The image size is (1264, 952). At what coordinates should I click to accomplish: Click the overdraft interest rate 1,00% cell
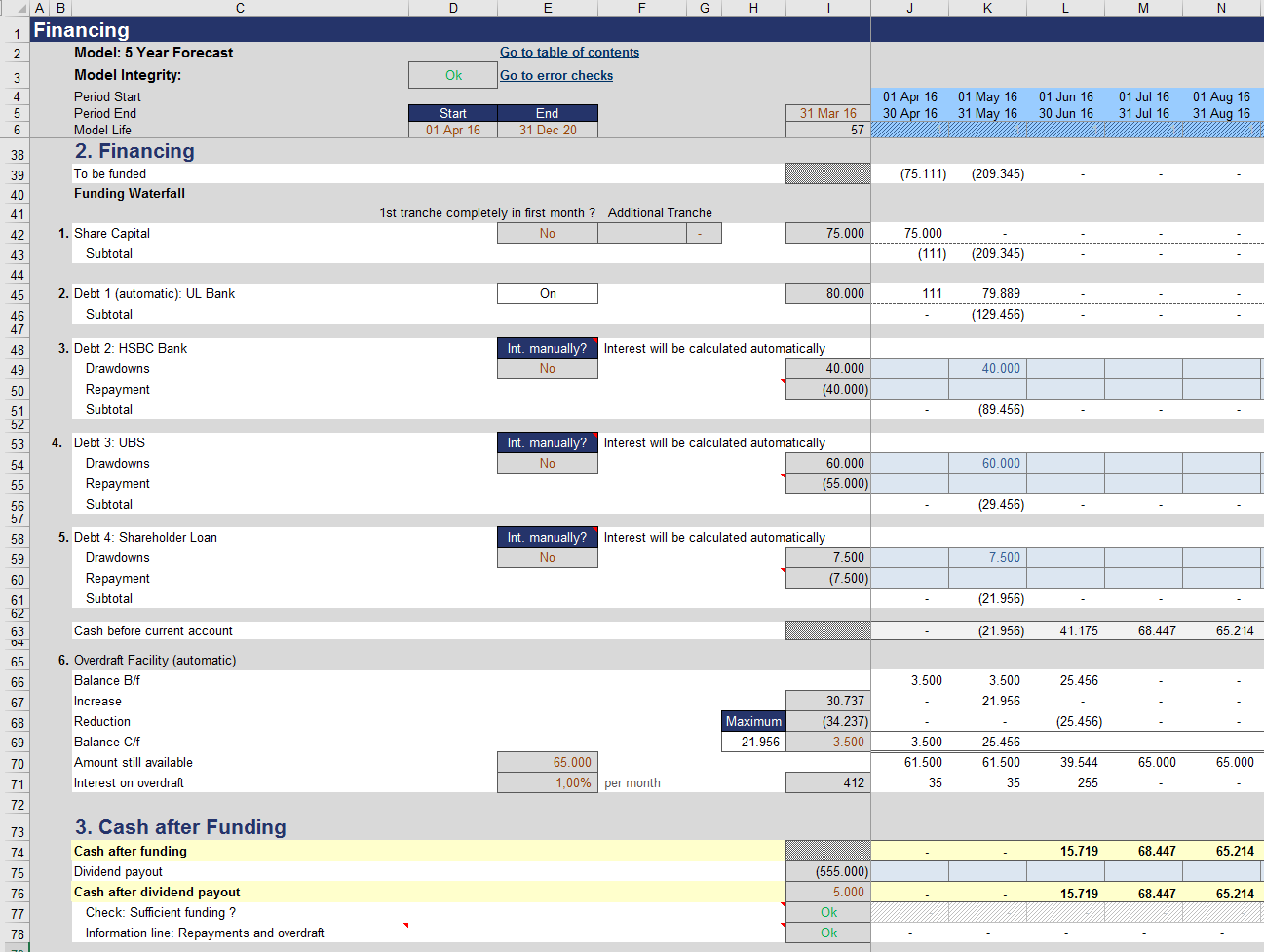pos(548,782)
